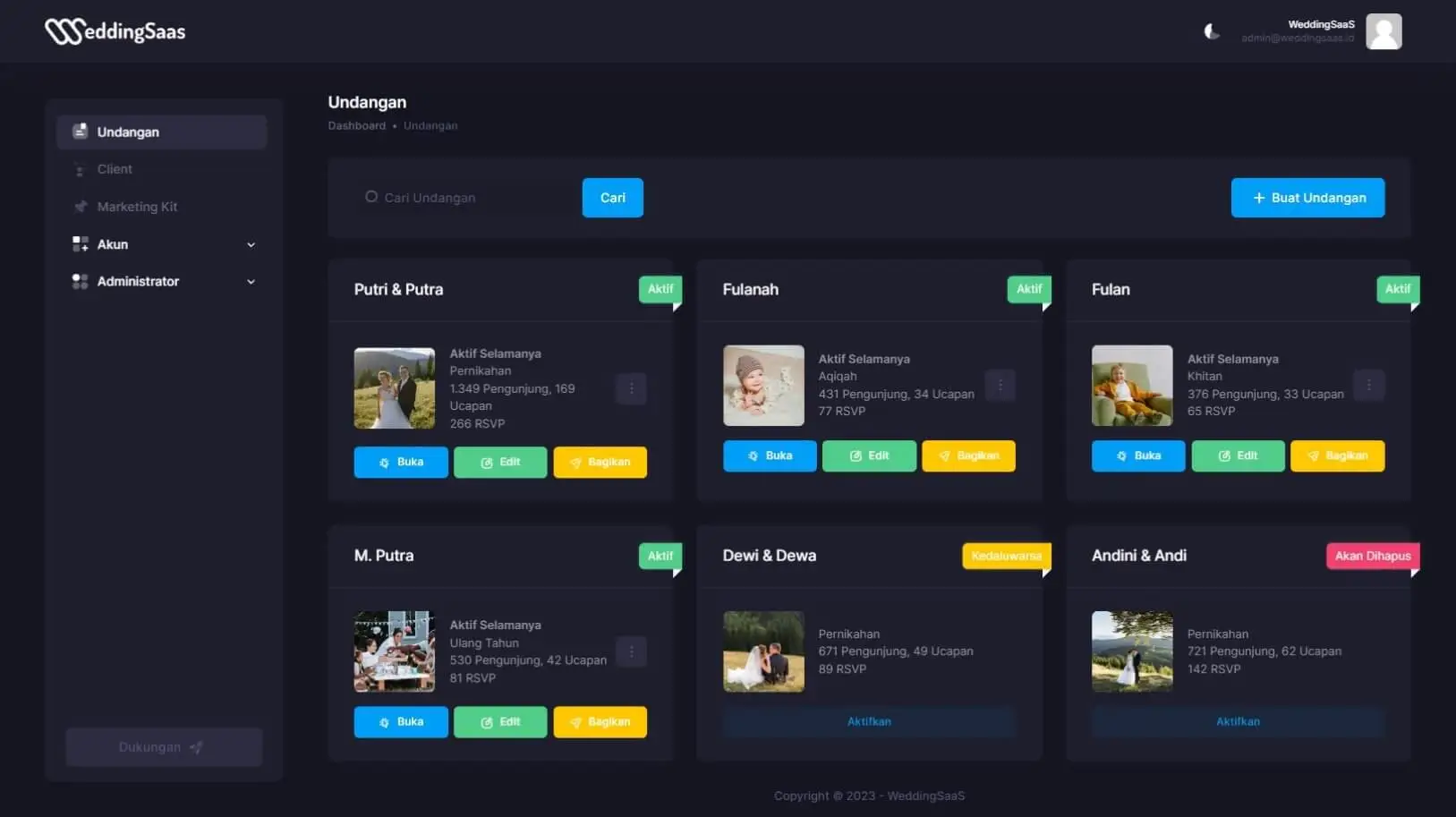Click the share icon on Fulanah's Bagikan button
Image resolution: width=1456 pixels, height=817 pixels.
(945, 455)
